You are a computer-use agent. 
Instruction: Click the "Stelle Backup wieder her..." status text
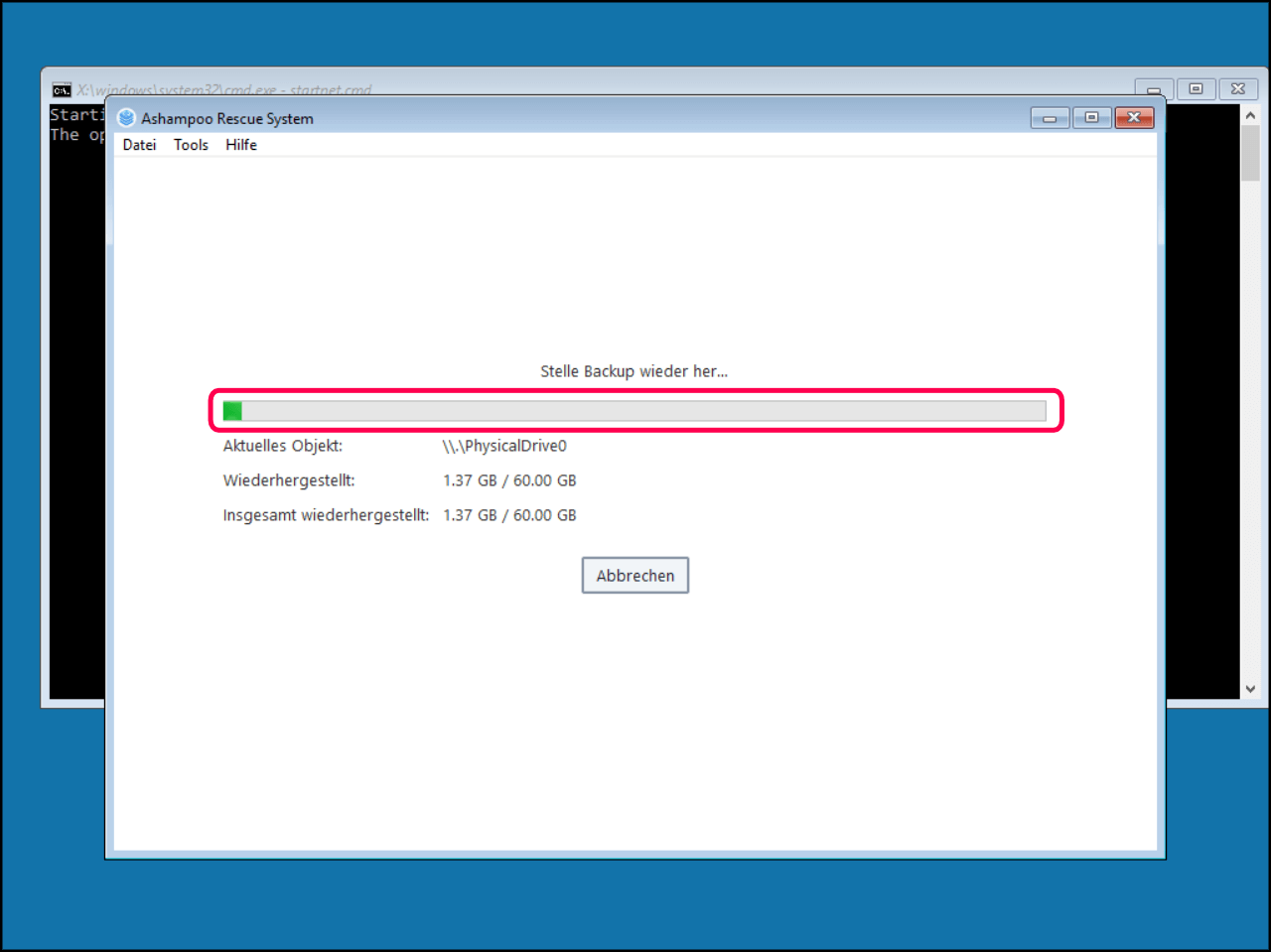point(634,371)
